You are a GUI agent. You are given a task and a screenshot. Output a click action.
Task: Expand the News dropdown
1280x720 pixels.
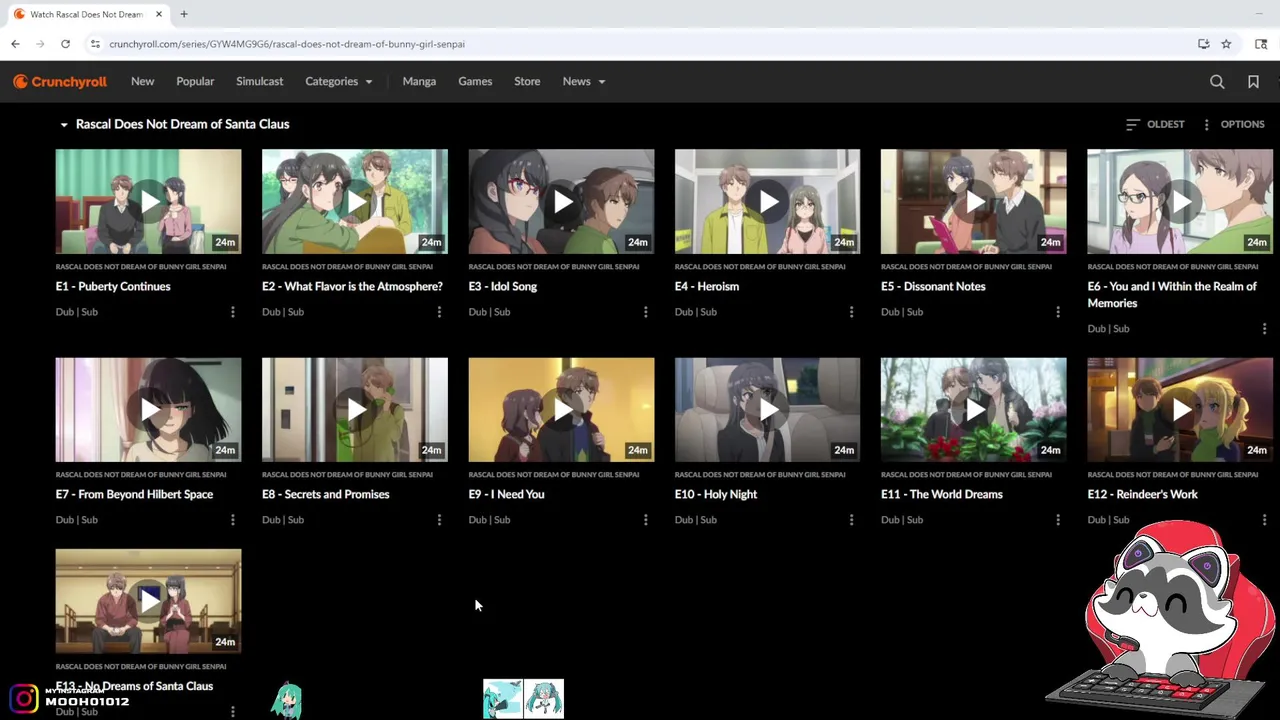pos(584,82)
